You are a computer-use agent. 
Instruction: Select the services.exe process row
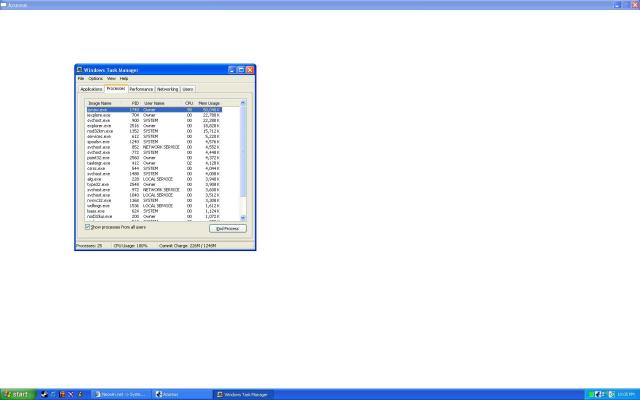click(x=154, y=136)
